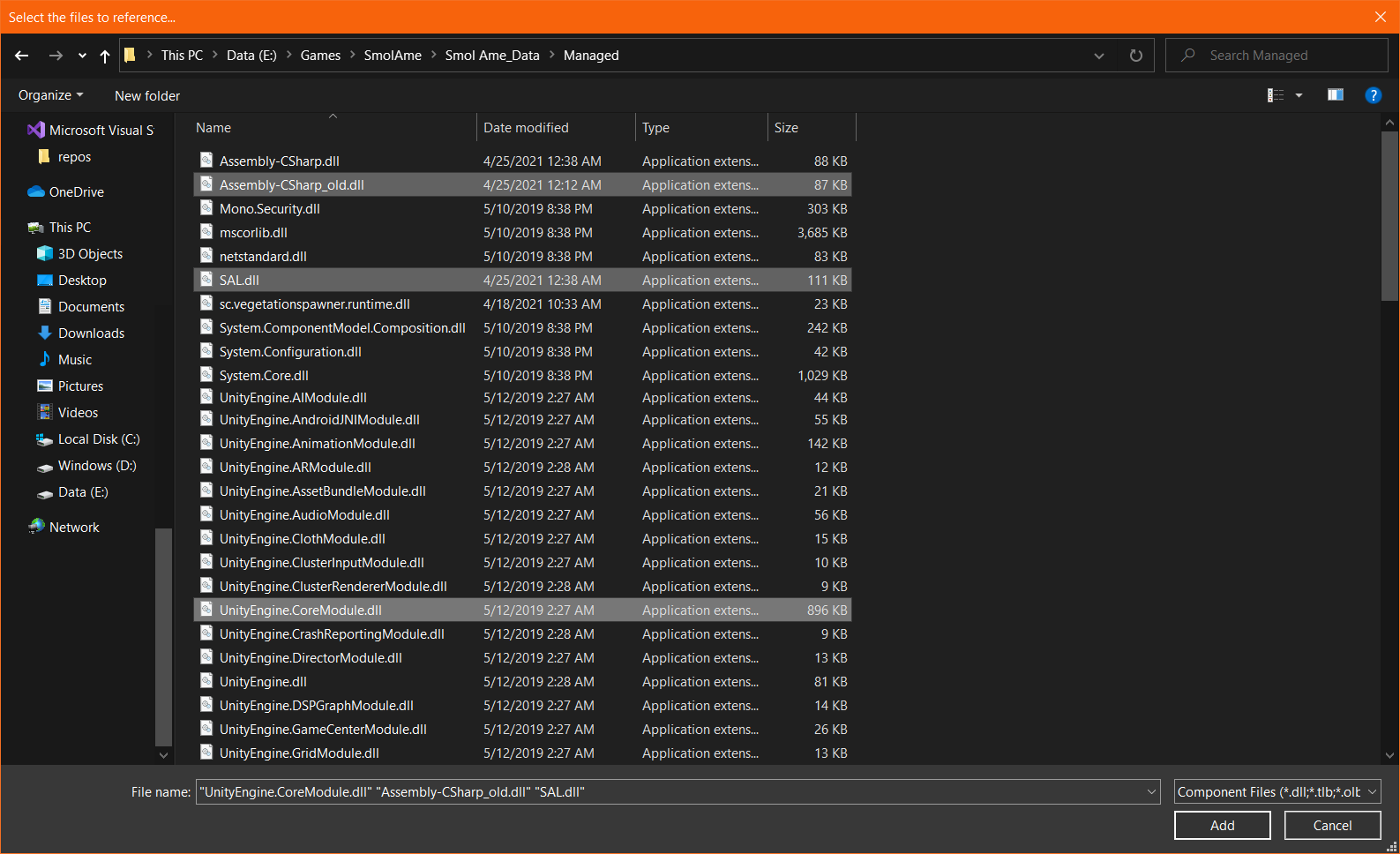
Task: Open the view options dropdown arrow
Action: click(x=1299, y=95)
